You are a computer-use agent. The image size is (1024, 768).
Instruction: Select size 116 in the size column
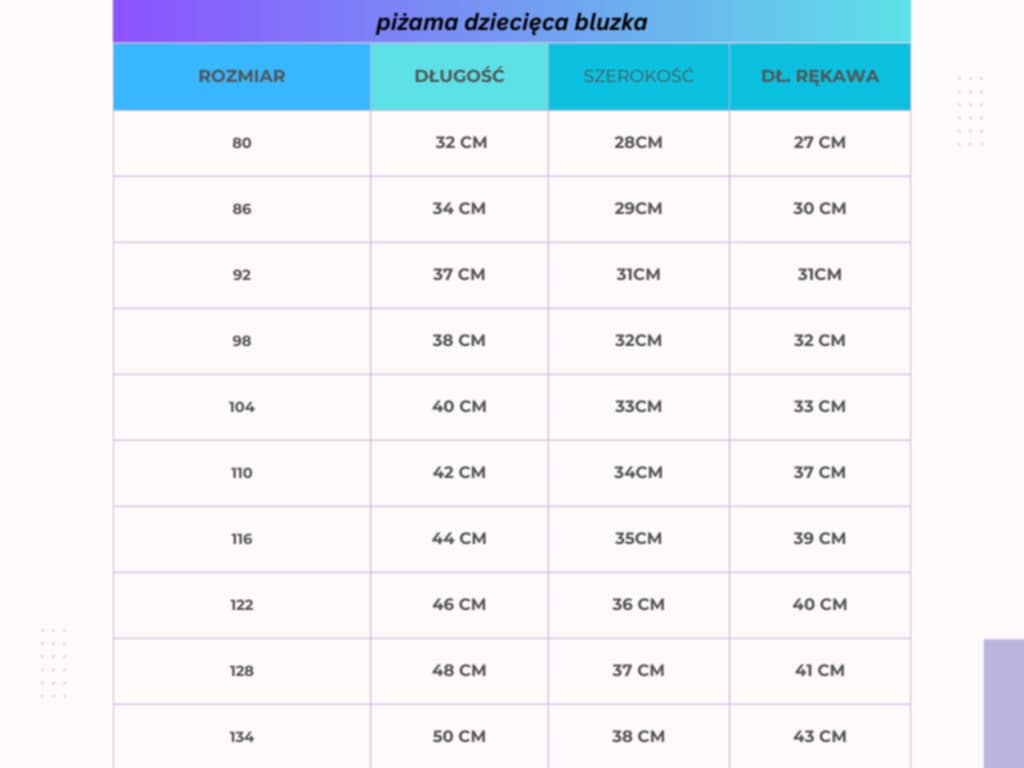241,539
